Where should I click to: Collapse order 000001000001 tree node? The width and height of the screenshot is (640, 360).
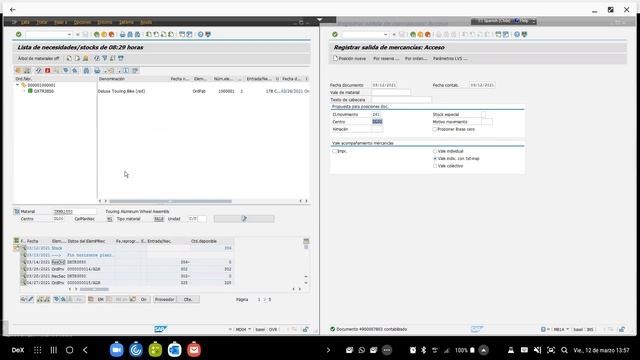click(18, 85)
